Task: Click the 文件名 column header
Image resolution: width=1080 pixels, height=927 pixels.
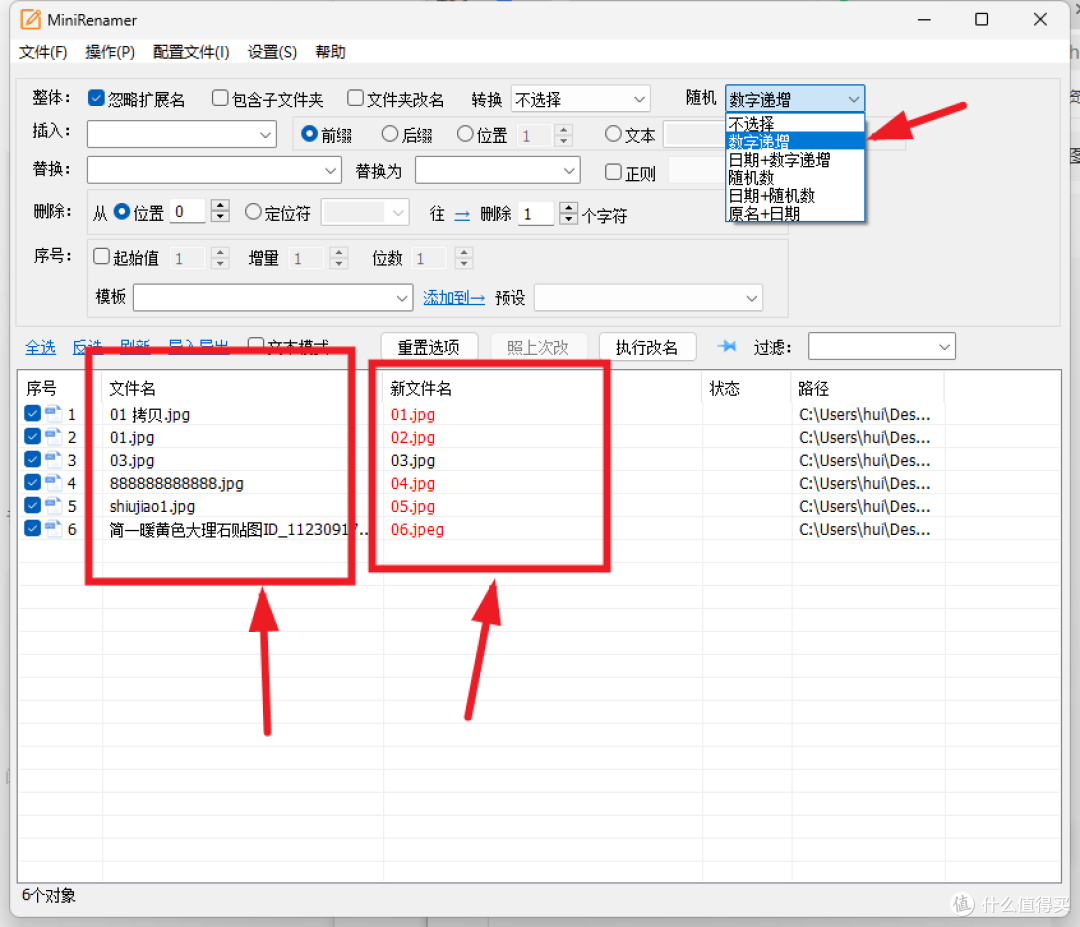Action: tap(242, 388)
